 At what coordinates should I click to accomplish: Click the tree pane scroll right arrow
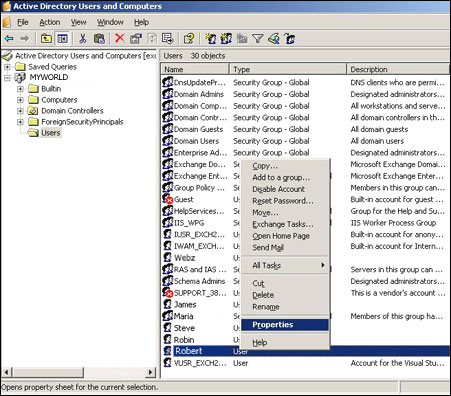151,372
